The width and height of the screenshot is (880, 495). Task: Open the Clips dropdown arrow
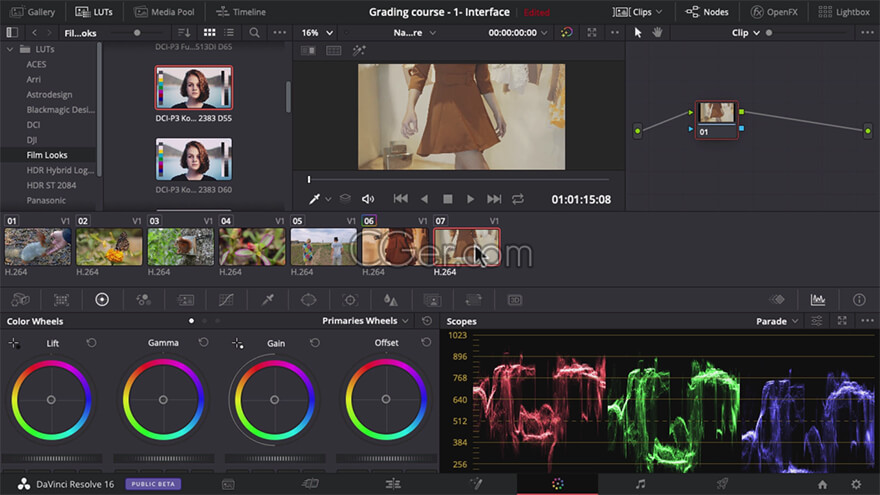pyautogui.click(x=659, y=12)
